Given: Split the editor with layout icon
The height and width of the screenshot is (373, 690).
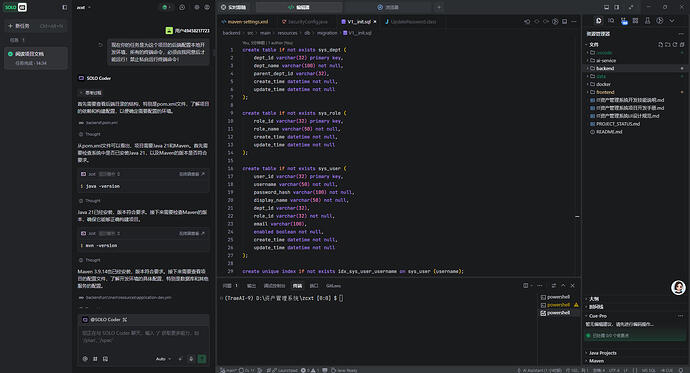Looking at the screenshot, I should (x=565, y=22).
